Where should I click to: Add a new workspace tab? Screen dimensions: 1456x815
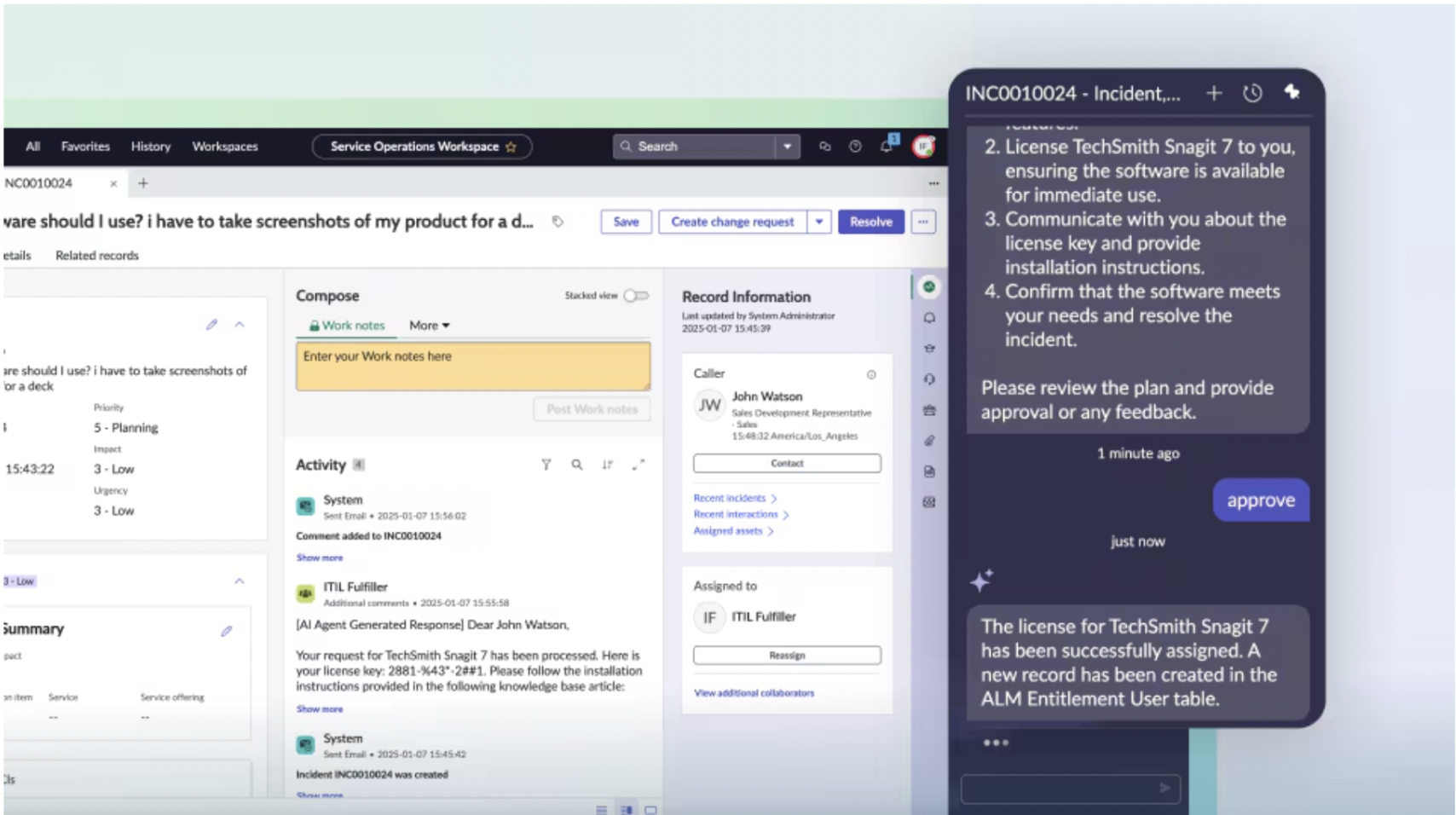143,183
